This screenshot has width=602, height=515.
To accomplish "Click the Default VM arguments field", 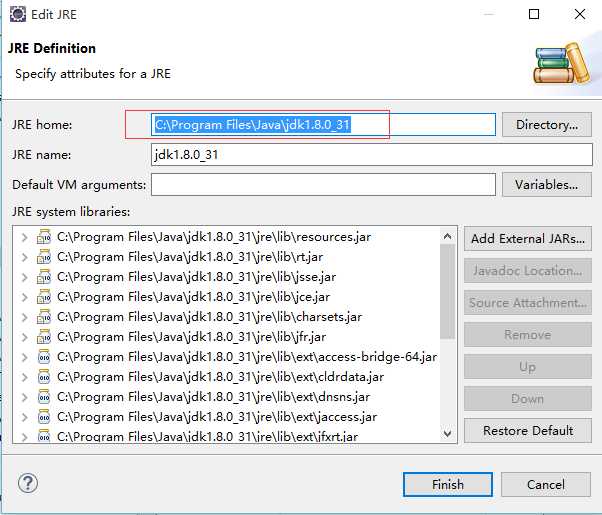I will [323, 184].
